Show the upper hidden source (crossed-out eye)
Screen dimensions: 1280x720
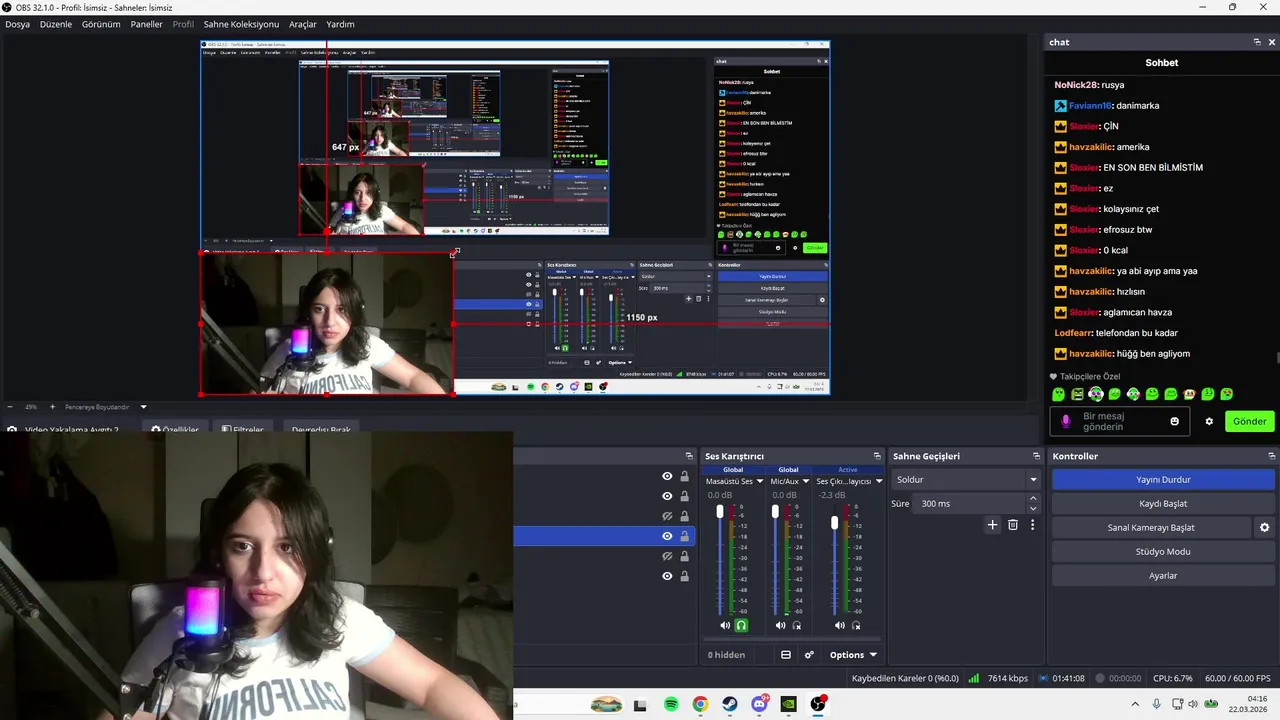pyautogui.click(x=667, y=516)
